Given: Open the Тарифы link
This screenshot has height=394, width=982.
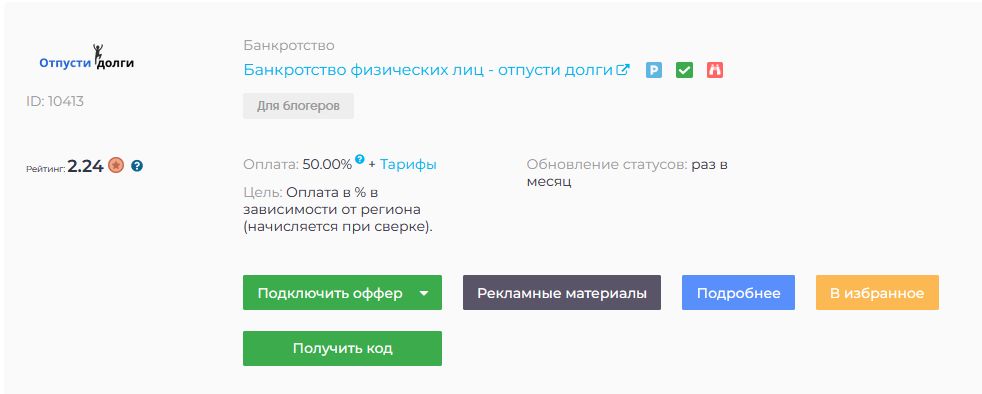Looking at the screenshot, I should click(x=408, y=165).
